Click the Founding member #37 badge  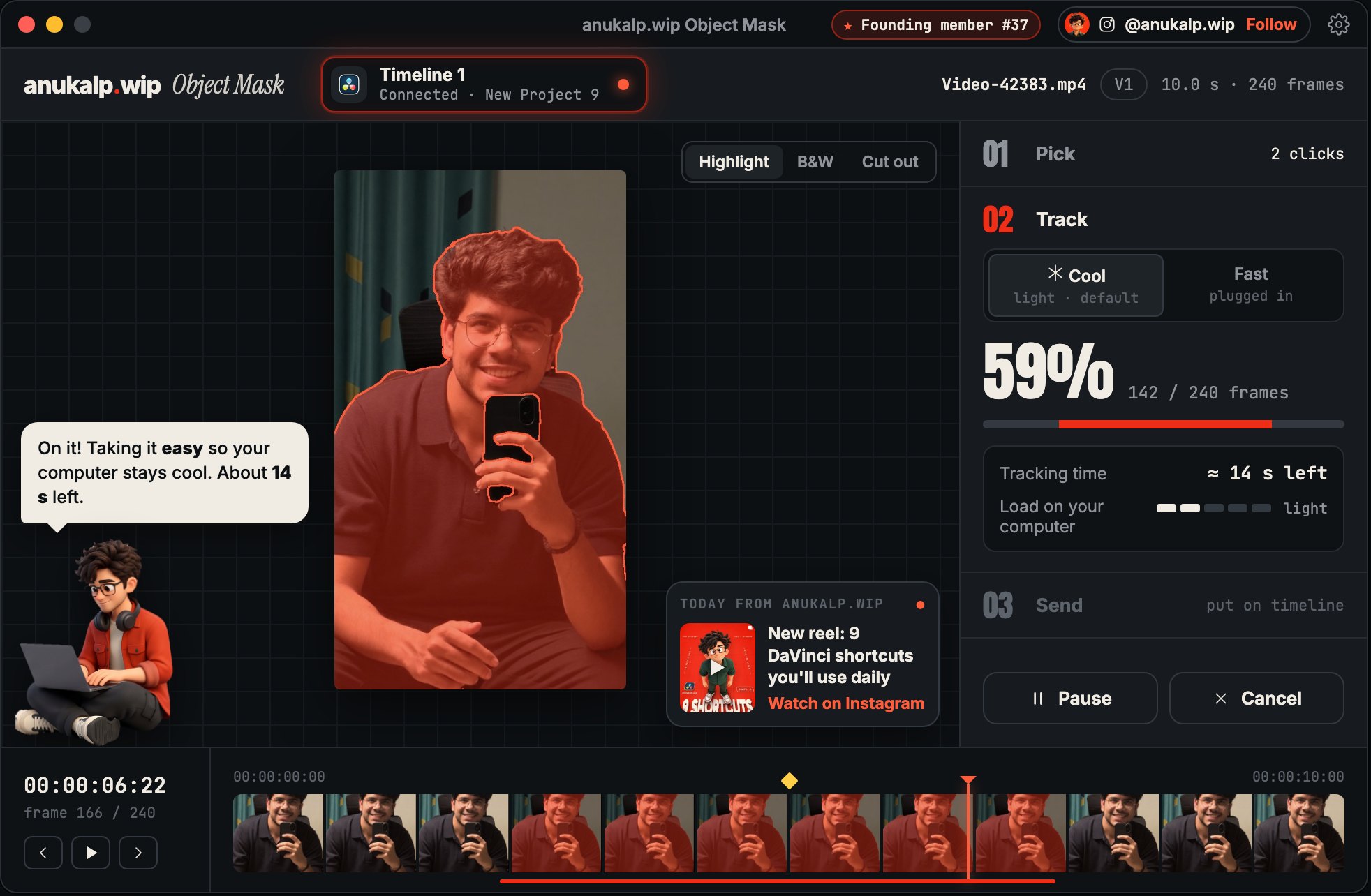coord(936,25)
